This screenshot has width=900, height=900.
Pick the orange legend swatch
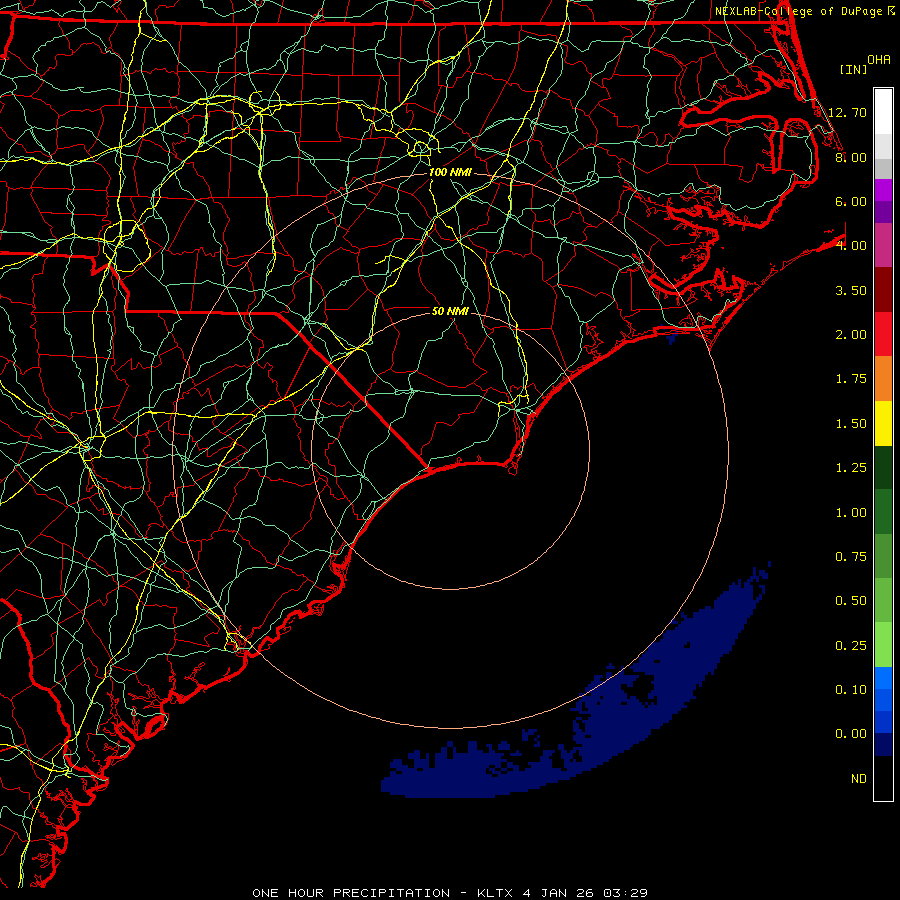pos(883,379)
